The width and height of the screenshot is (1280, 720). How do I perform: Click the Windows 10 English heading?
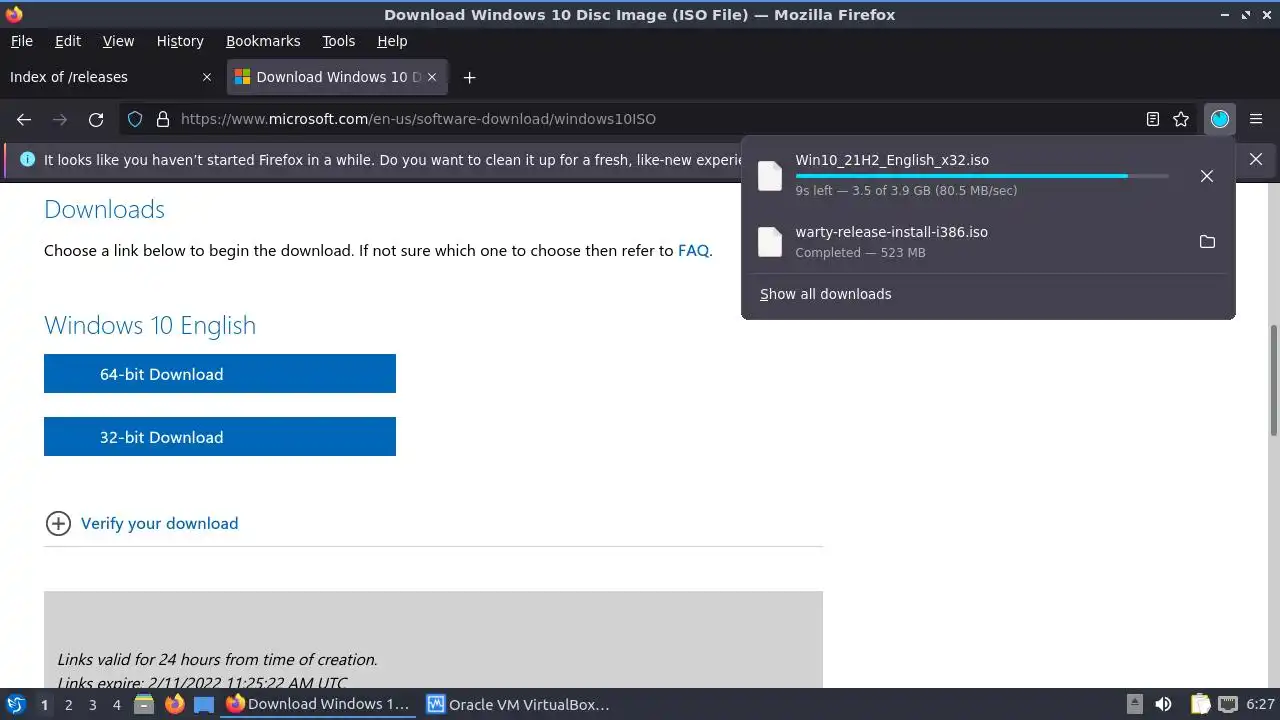(x=150, y=325)
